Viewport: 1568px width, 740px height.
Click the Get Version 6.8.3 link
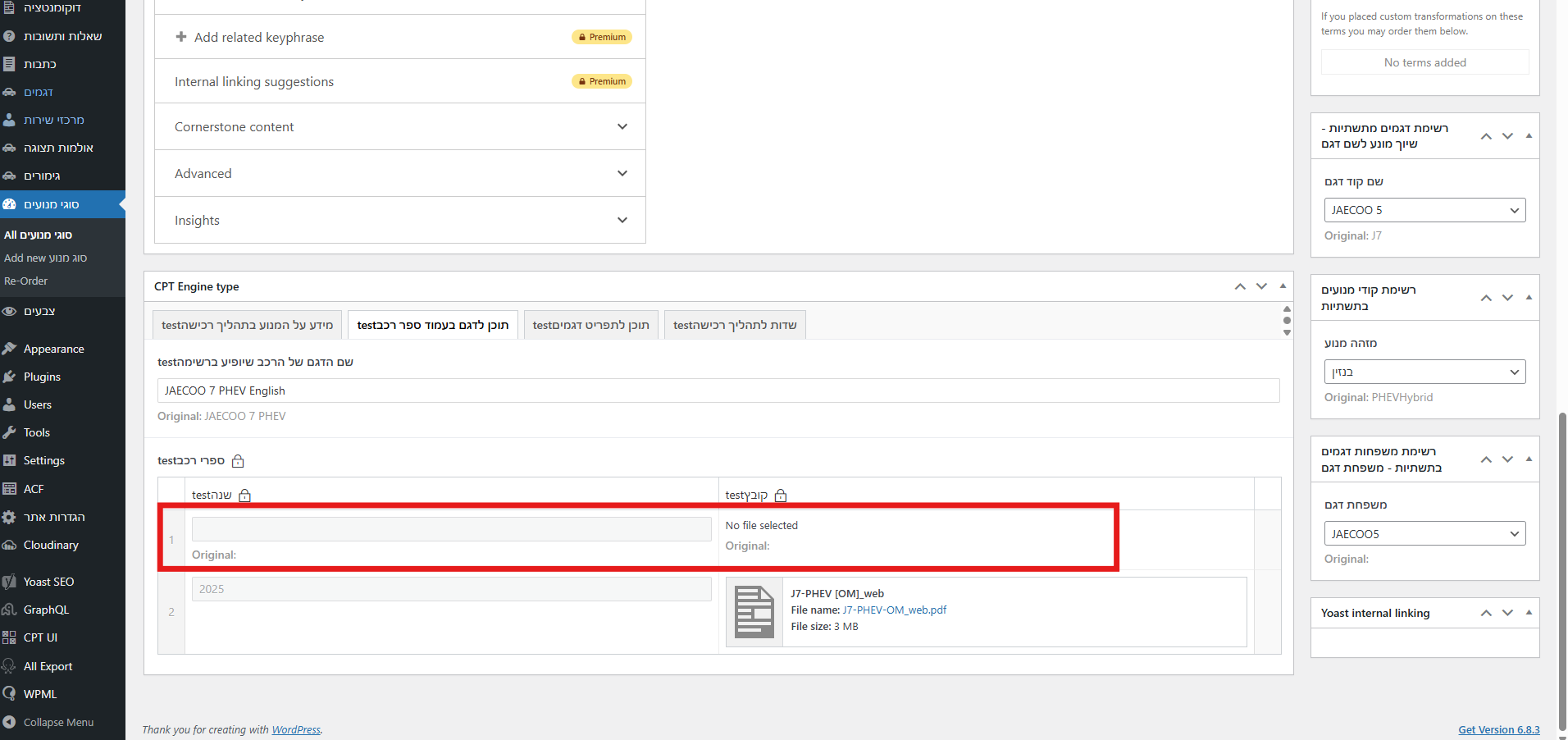1498,729
